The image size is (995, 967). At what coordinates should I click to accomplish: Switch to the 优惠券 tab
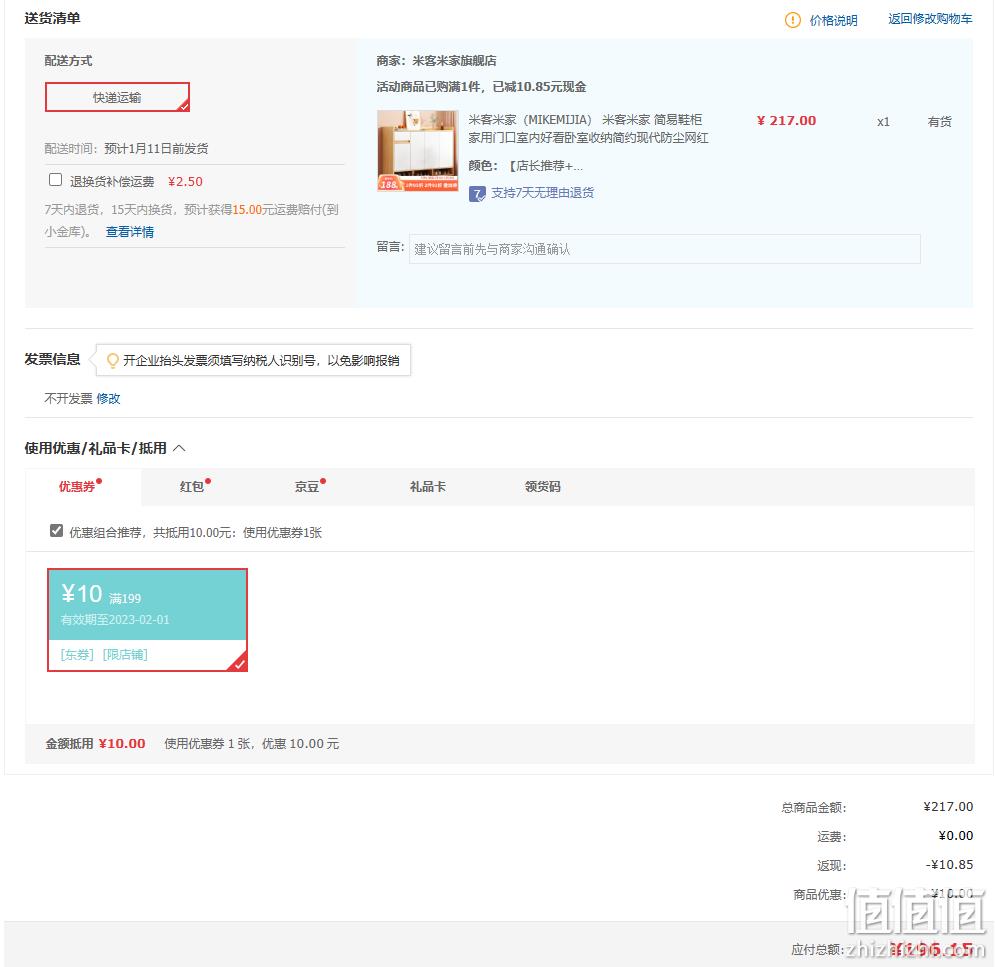pyautogui.click(x=83, y=487)
